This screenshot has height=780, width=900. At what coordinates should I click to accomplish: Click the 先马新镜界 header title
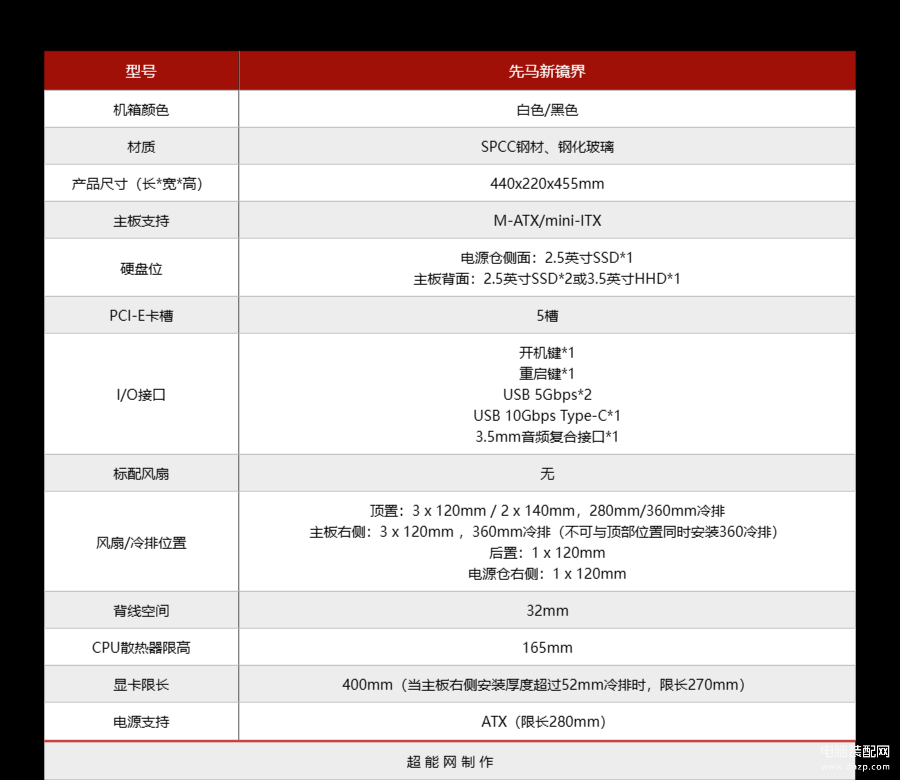(547, 71)
